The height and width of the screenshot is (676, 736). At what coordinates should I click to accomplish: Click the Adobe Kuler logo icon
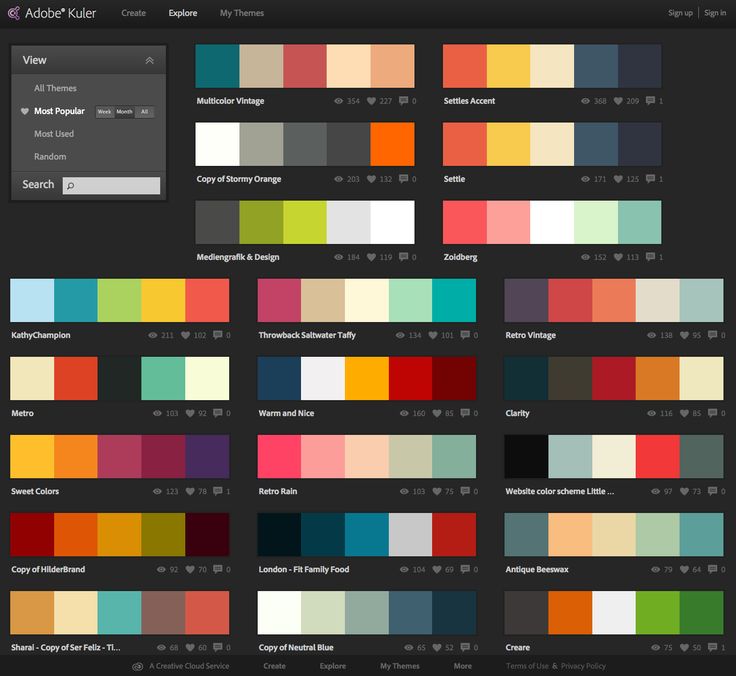point(14,13)
